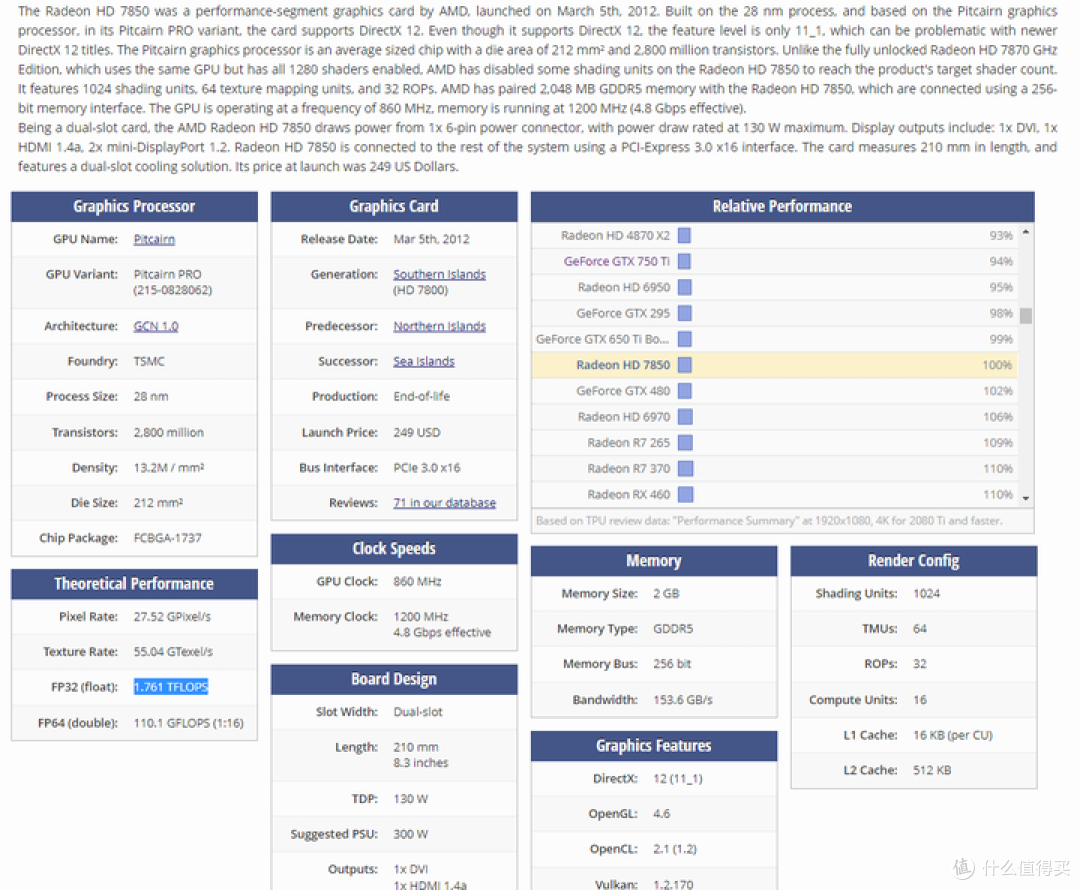Click the scrollbar thumb in Relative Performance

(1025, 315)
